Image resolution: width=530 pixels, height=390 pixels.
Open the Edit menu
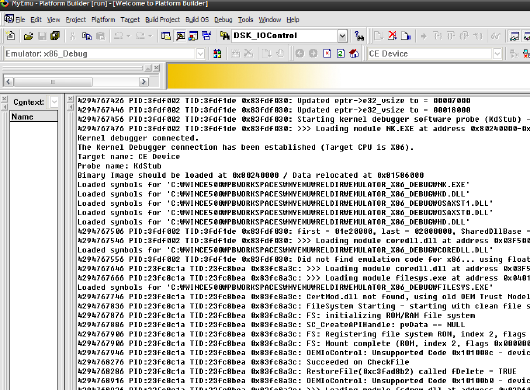pyautogui.click(x=36, y=20)
